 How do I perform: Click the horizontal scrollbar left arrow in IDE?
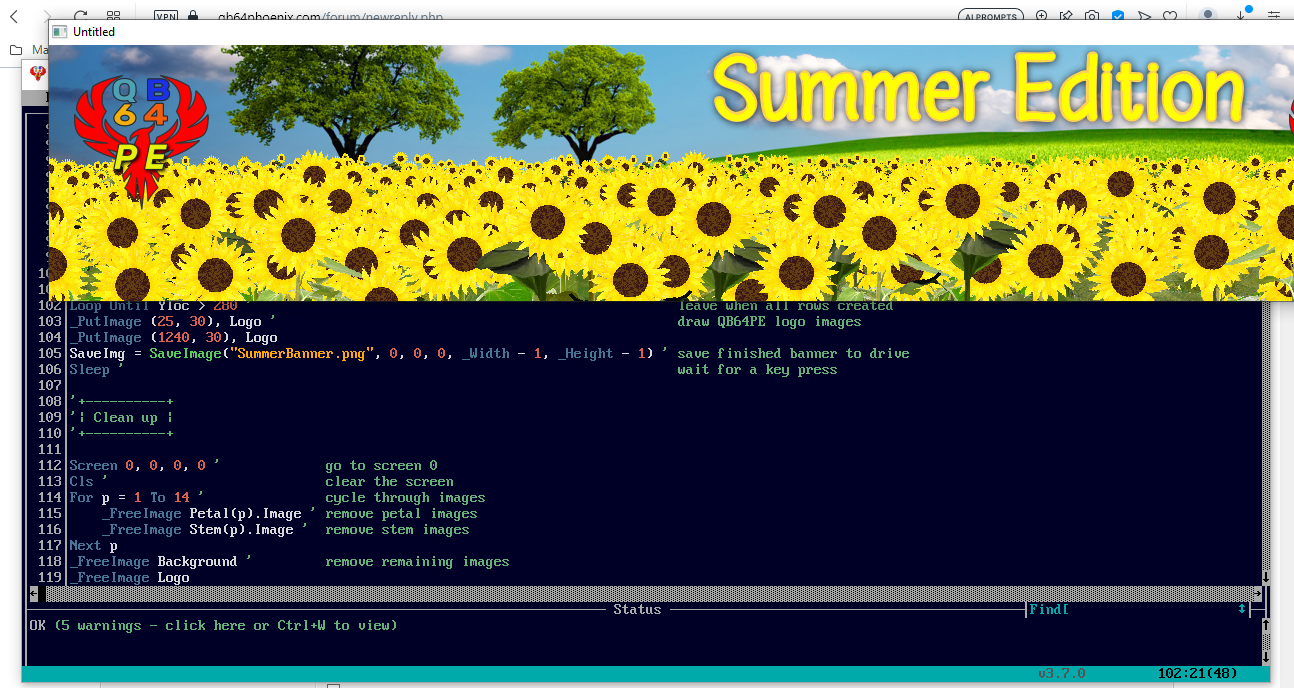[34, 593]
